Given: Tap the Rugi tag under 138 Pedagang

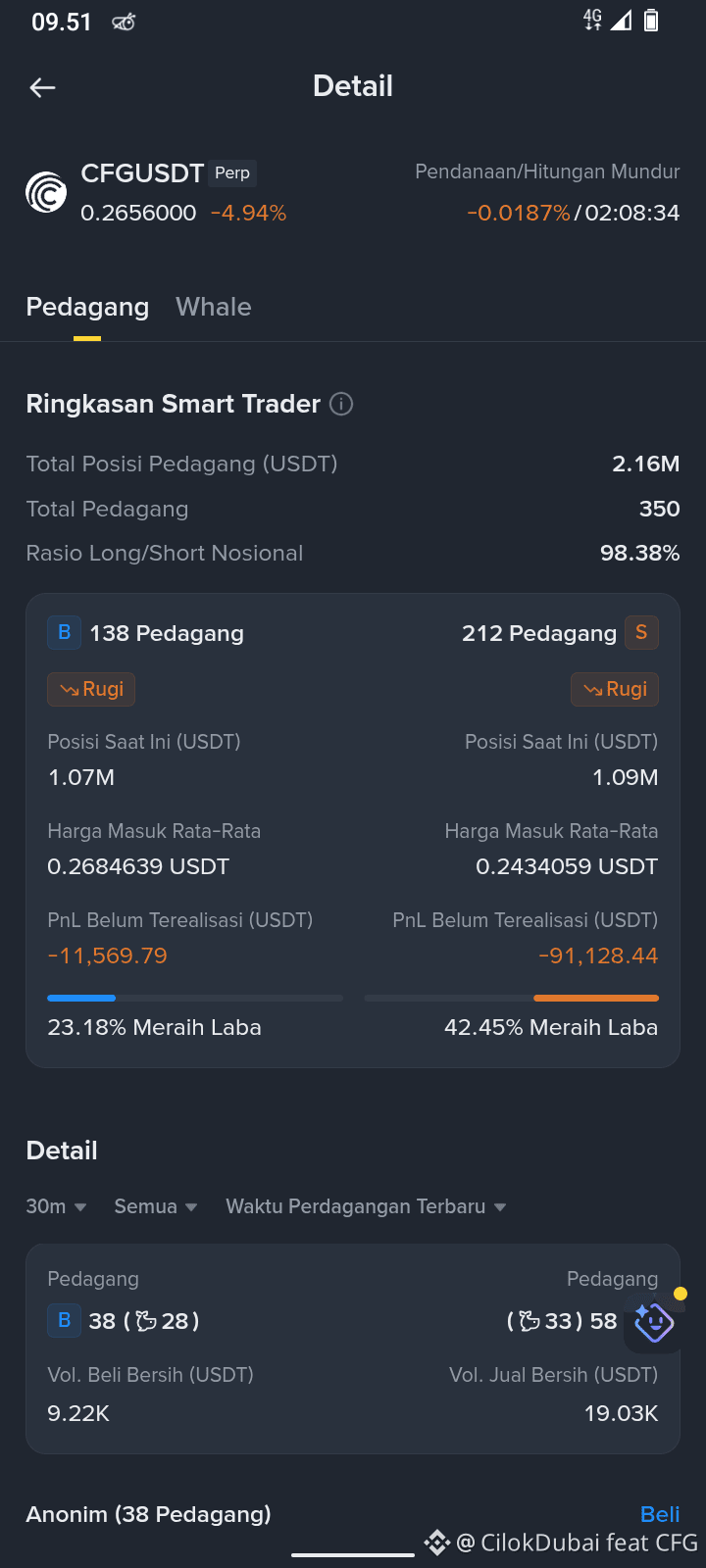Looking at the screenshot, I should tap(91, 689).
